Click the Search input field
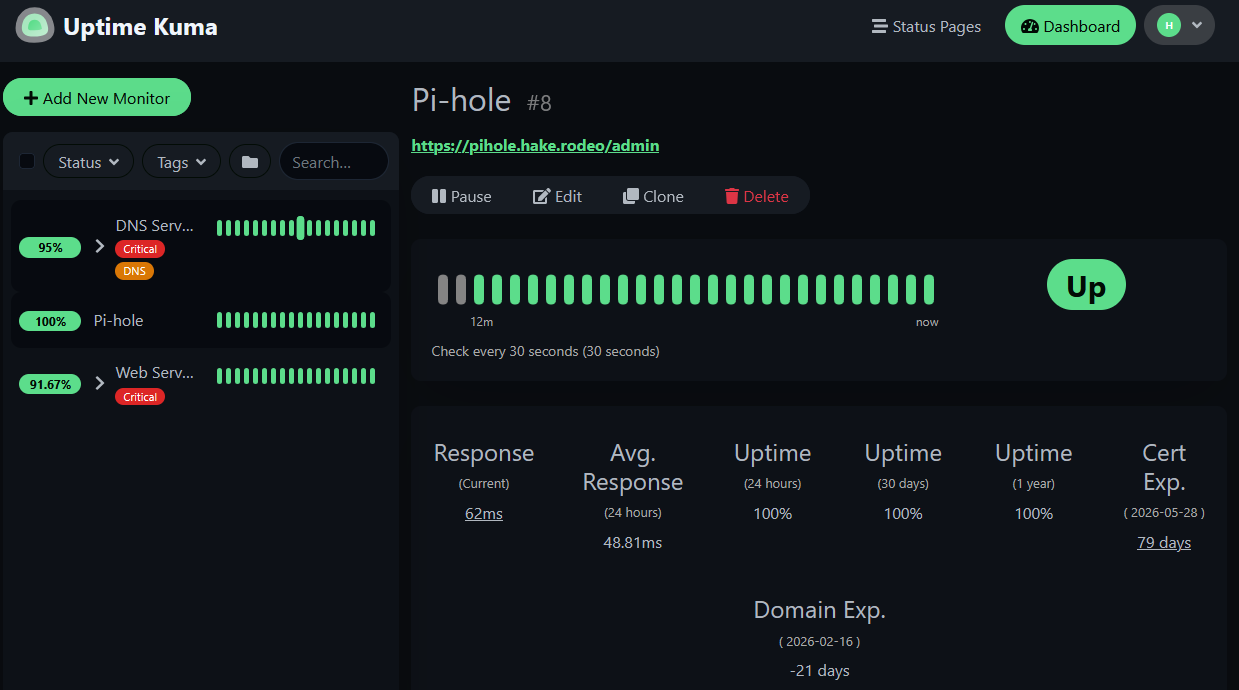The height and width of the screenshot is (690, 1239). [x=333, y=160]
